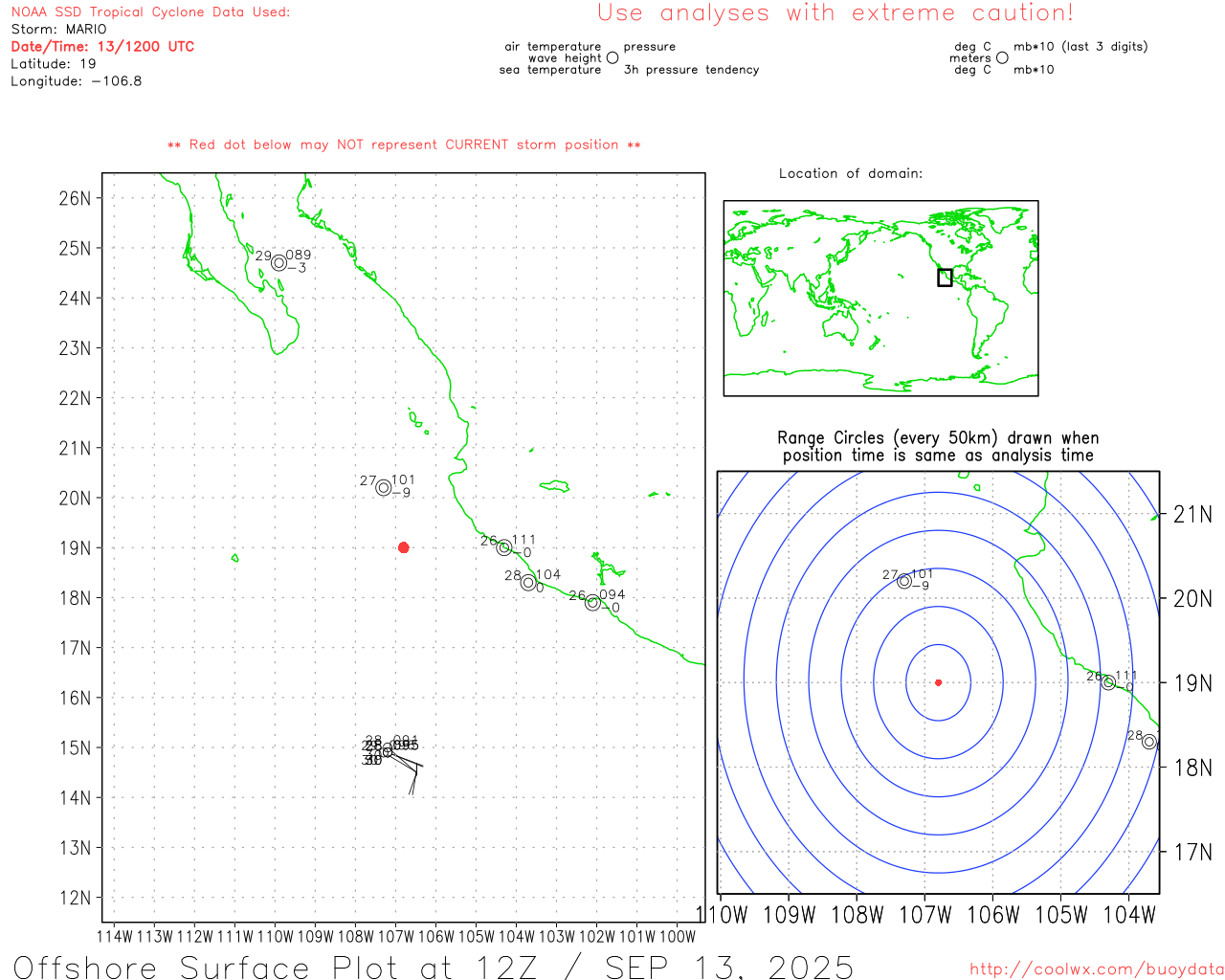Click the small island west of storm near 111W

tap(235, 558)
